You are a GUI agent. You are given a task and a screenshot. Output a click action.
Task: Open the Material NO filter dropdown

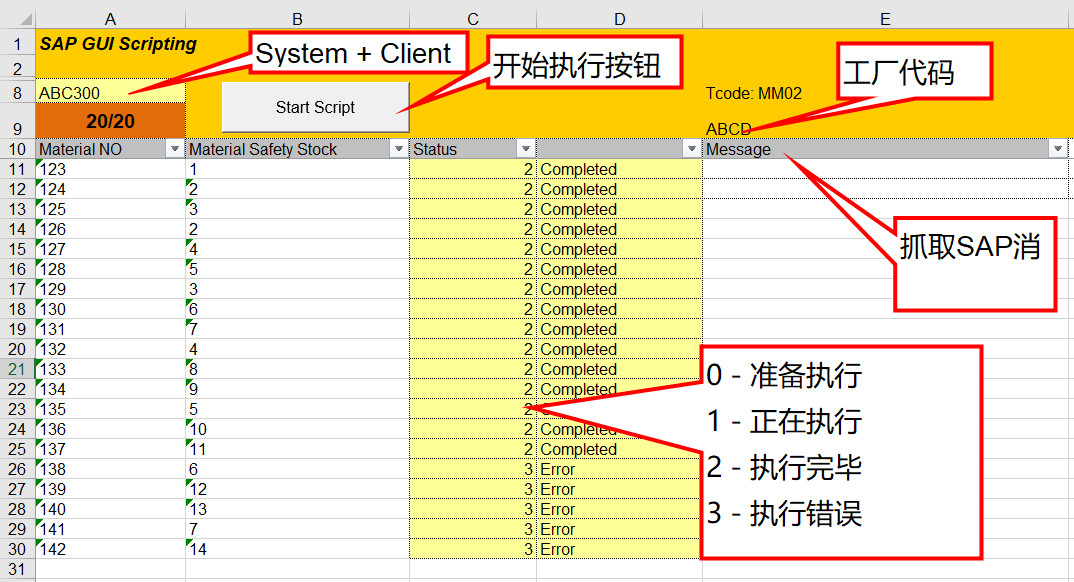[175, 149]
